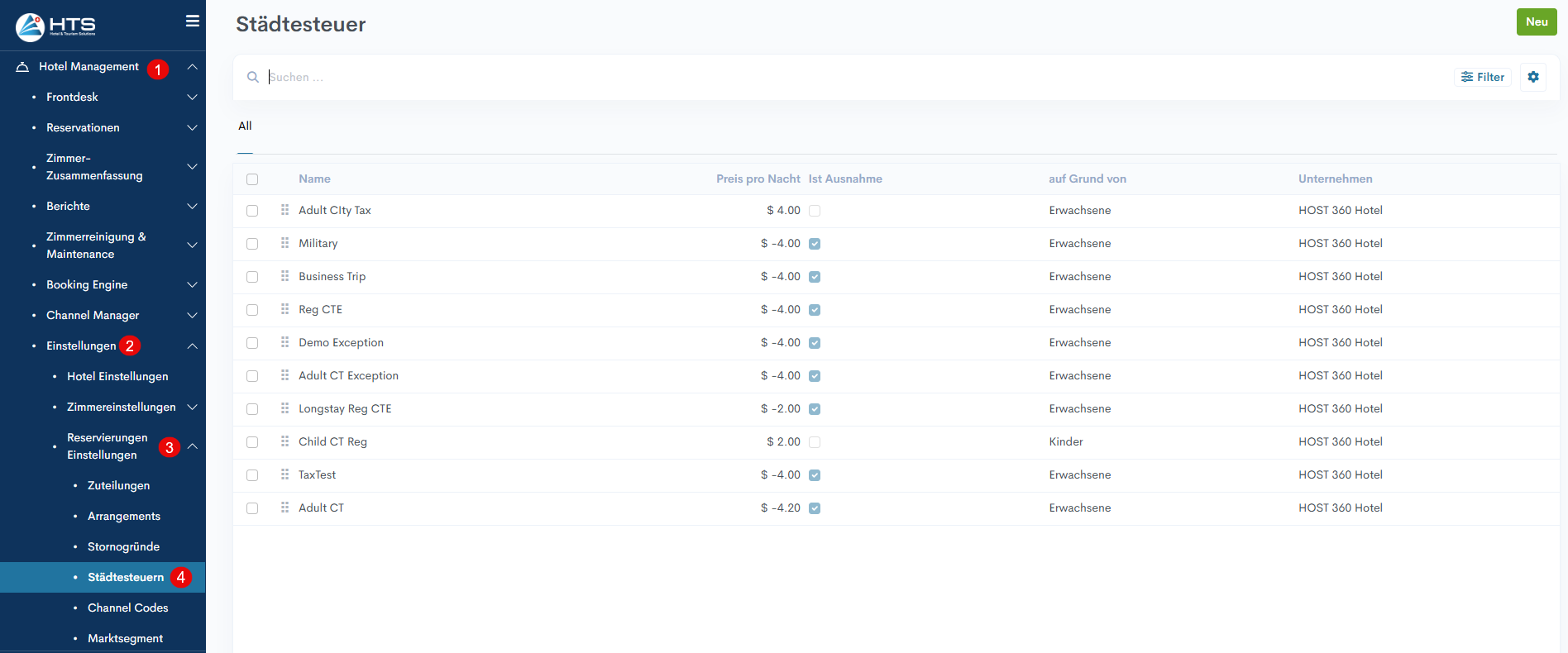Click drag handle beside Child CT Reg

pyautogui.click(x=284, y=441)
